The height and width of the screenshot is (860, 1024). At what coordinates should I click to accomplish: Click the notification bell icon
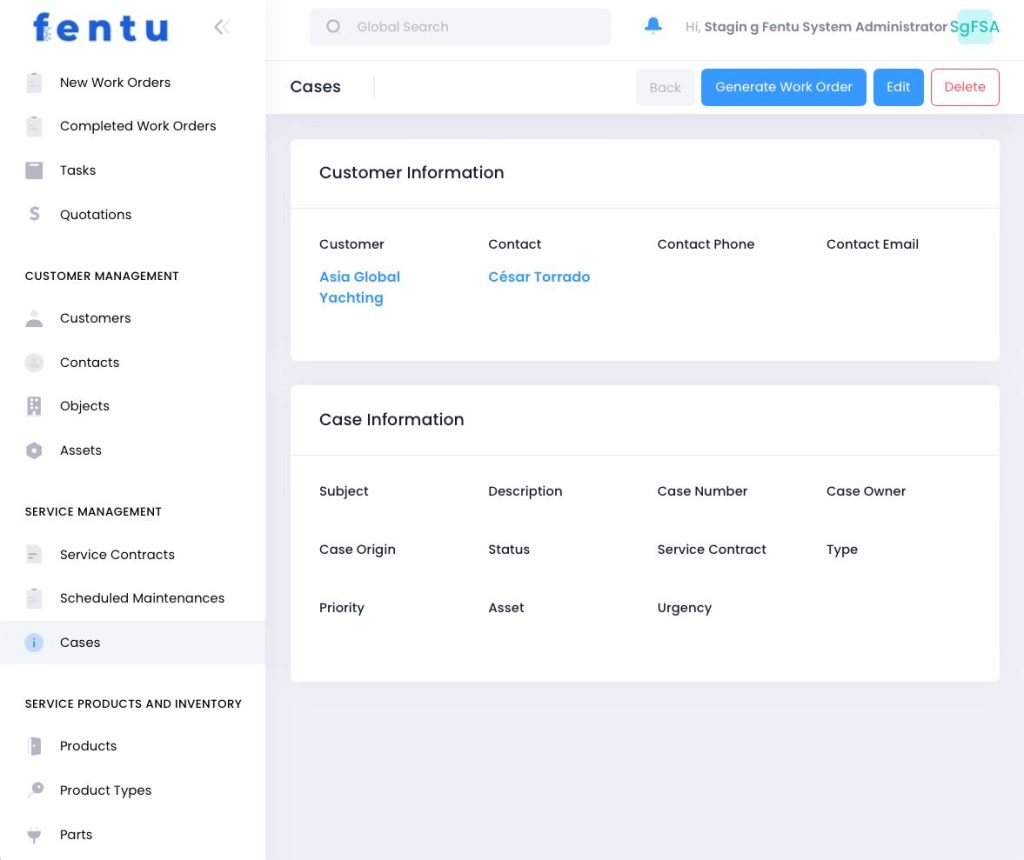pos(653,26)
